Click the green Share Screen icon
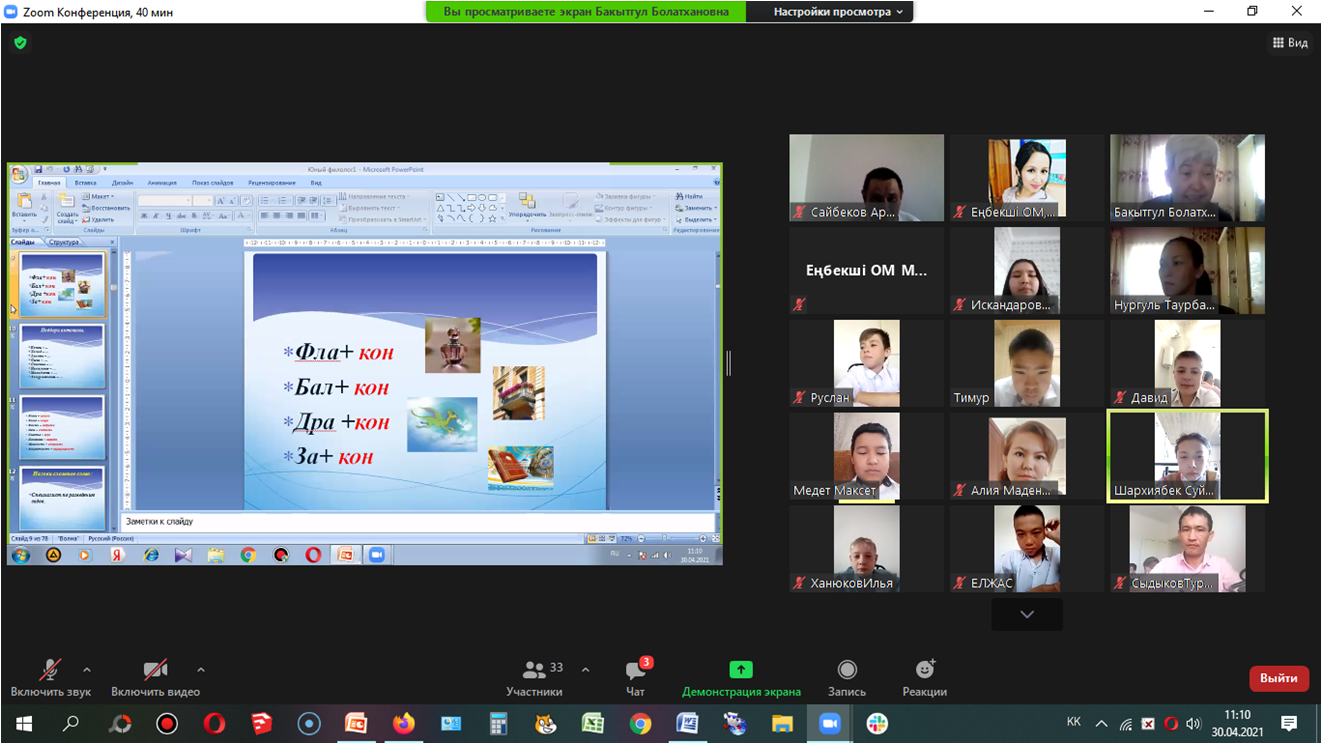 [x=741, y=670]
